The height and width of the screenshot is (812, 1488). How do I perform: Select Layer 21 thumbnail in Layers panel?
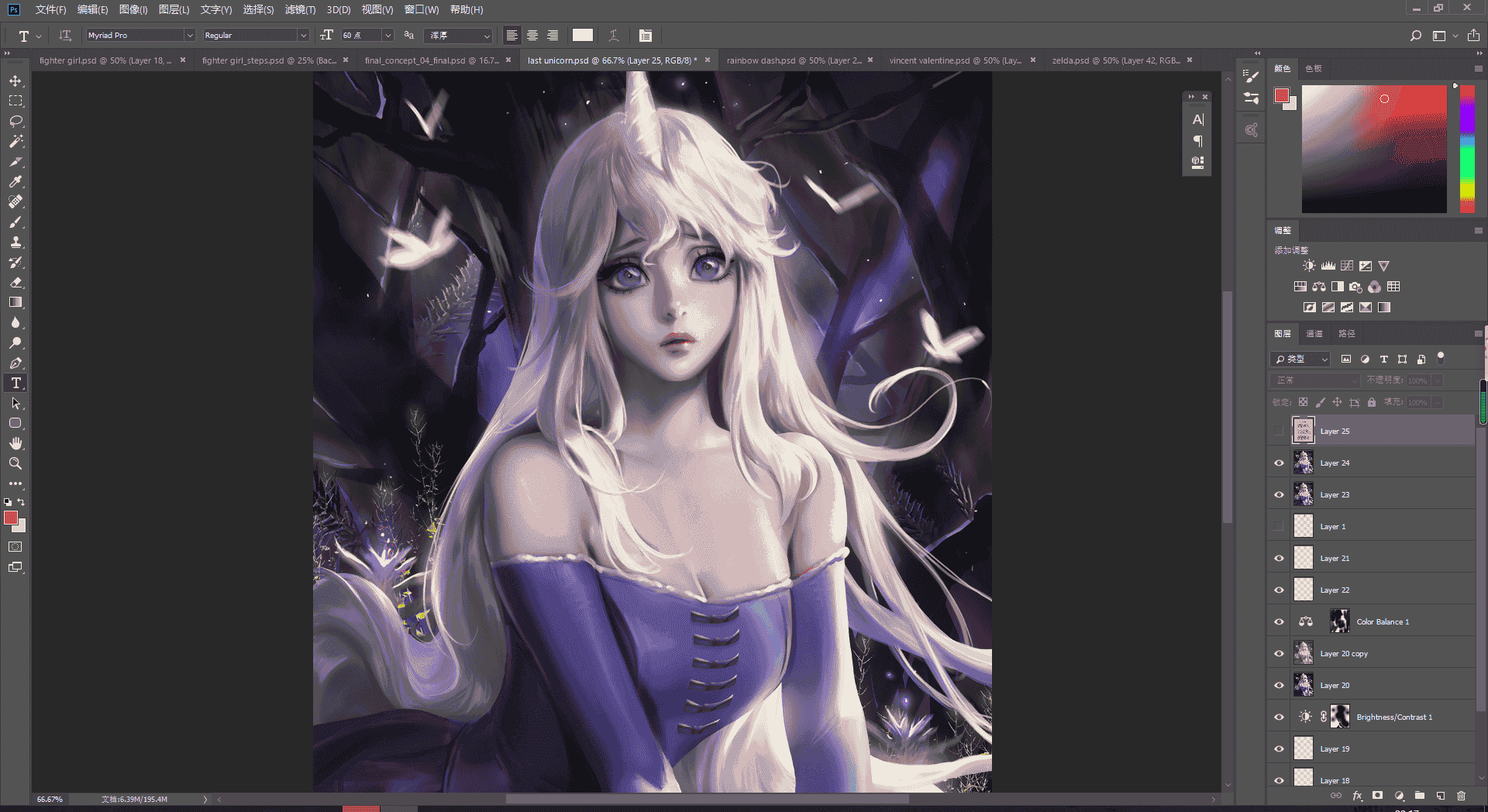tap(1304, 559)
